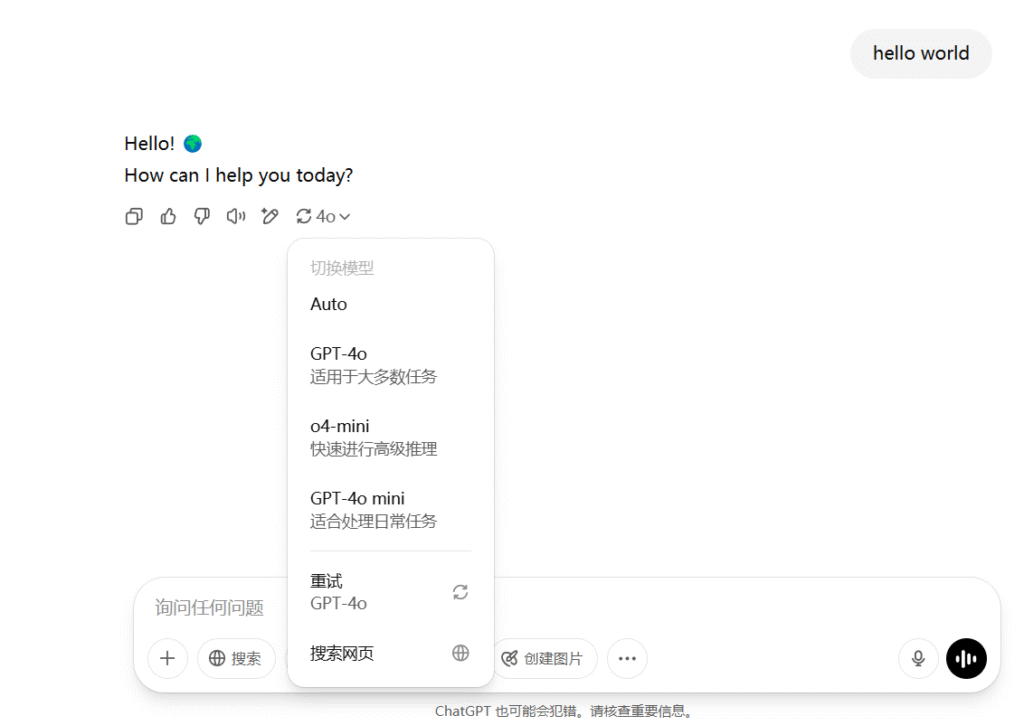This screenshot has height=725, width=1024.
Task: Read the response aloud with speaker icon
Action: point(236,216)
